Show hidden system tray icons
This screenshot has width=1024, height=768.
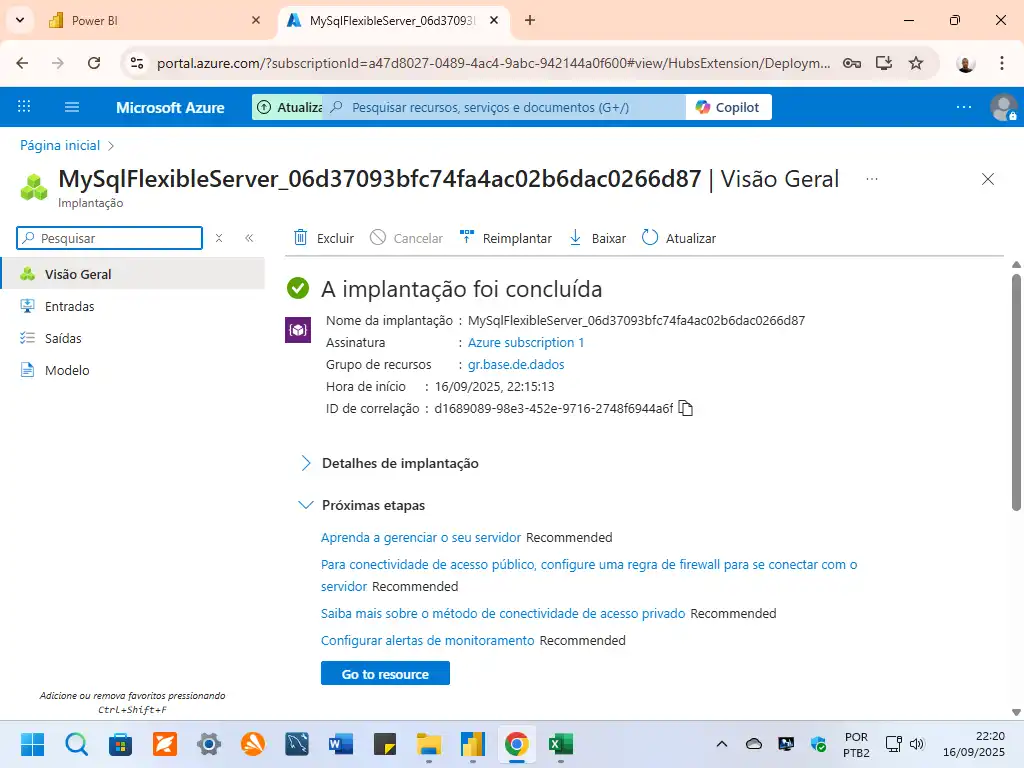coord(722,744)
